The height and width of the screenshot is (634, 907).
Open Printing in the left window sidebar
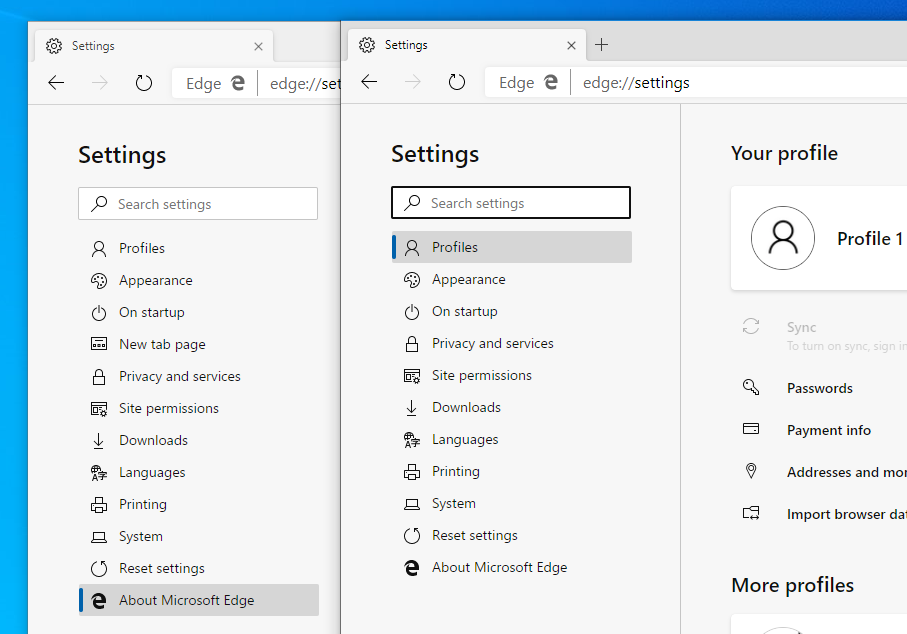pyautogui.click(x=198, y=504)
